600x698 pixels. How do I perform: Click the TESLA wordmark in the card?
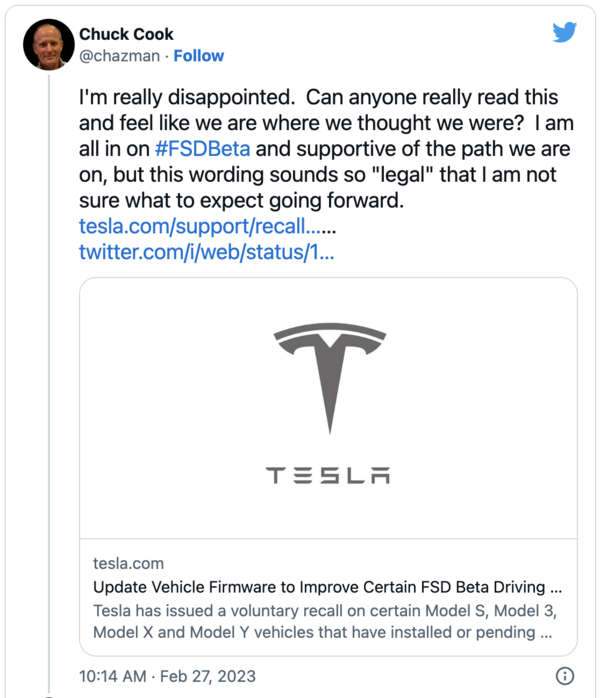pyautogui.click(x=328, y=475)
